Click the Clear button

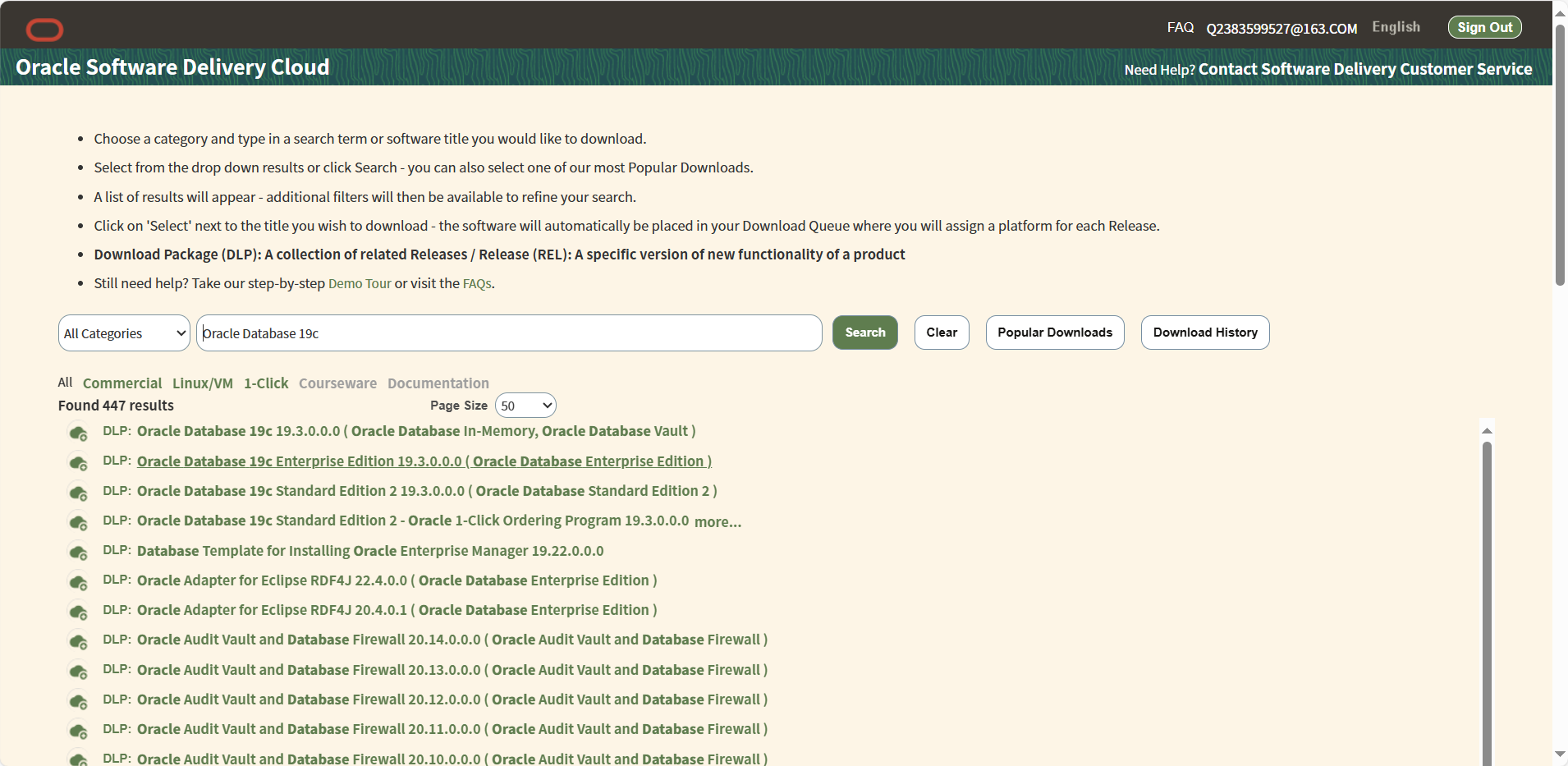point(942,333)
